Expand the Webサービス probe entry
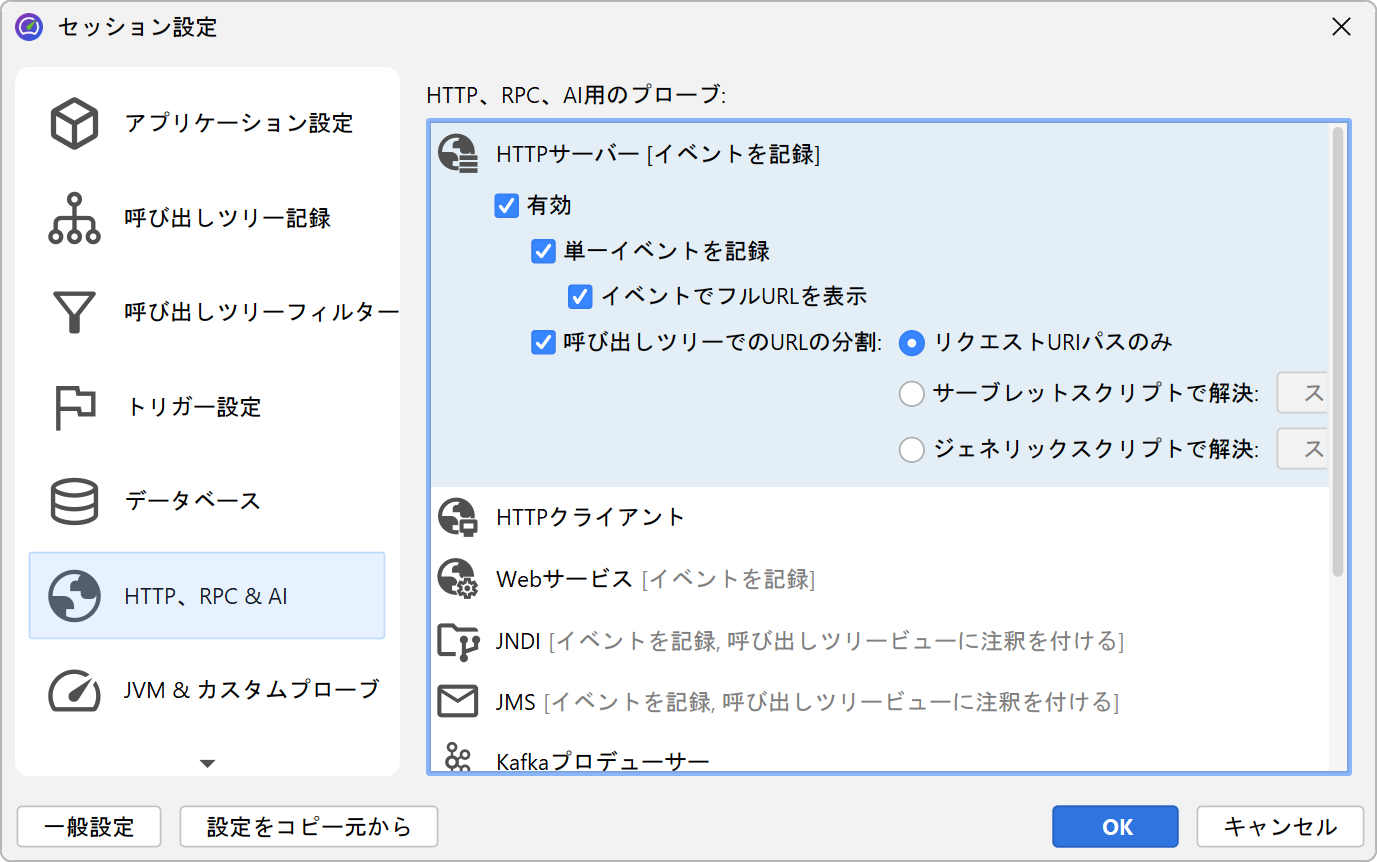The image size is (1377, 862). click(564, 579)
